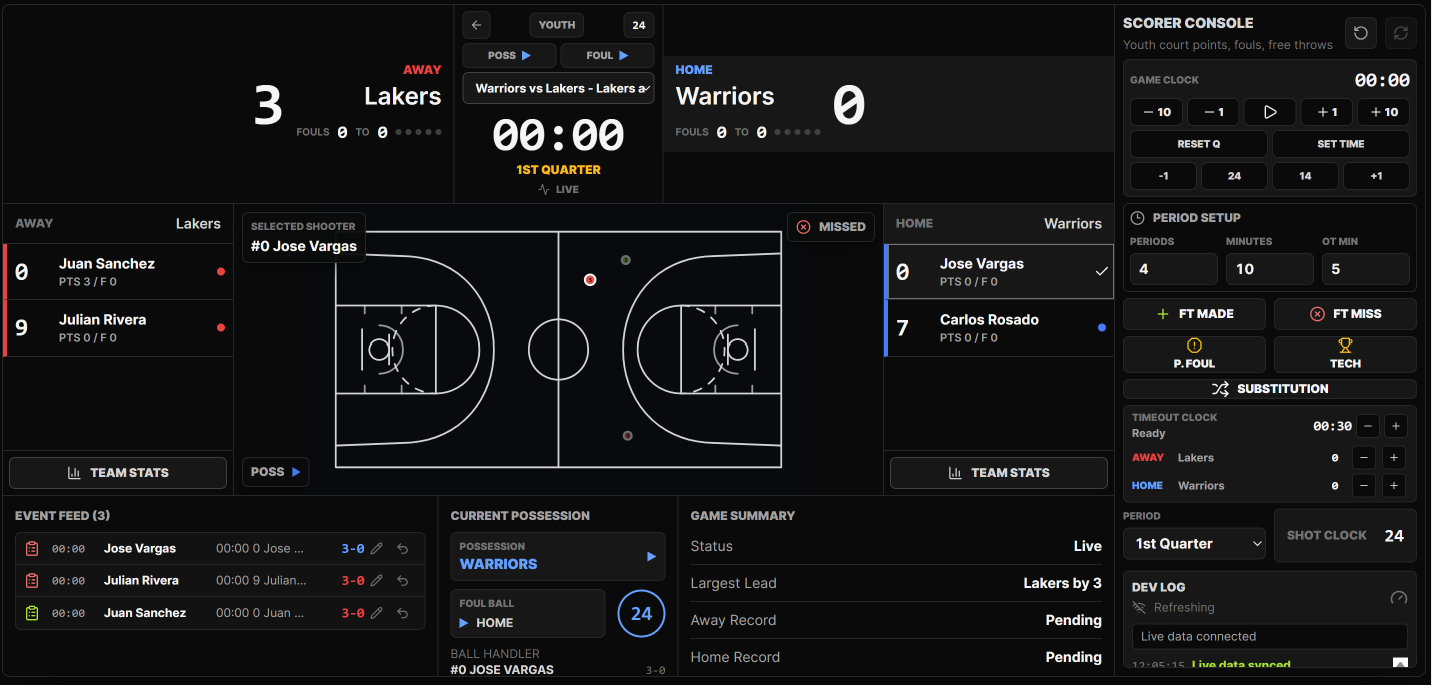Screen dimensions: 1432x686
Task: Reset shot clock to 24 in console
Action: pos(1234,176)
